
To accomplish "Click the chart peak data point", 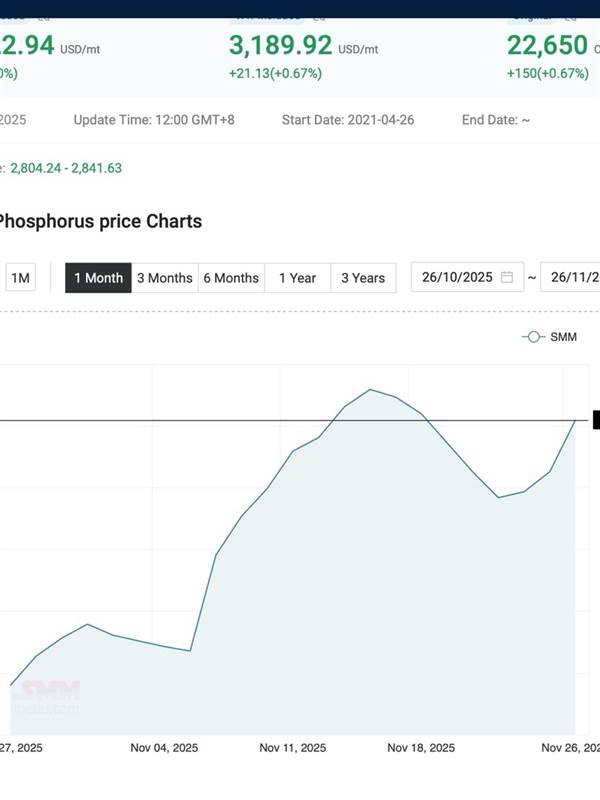I will [370, 389].
